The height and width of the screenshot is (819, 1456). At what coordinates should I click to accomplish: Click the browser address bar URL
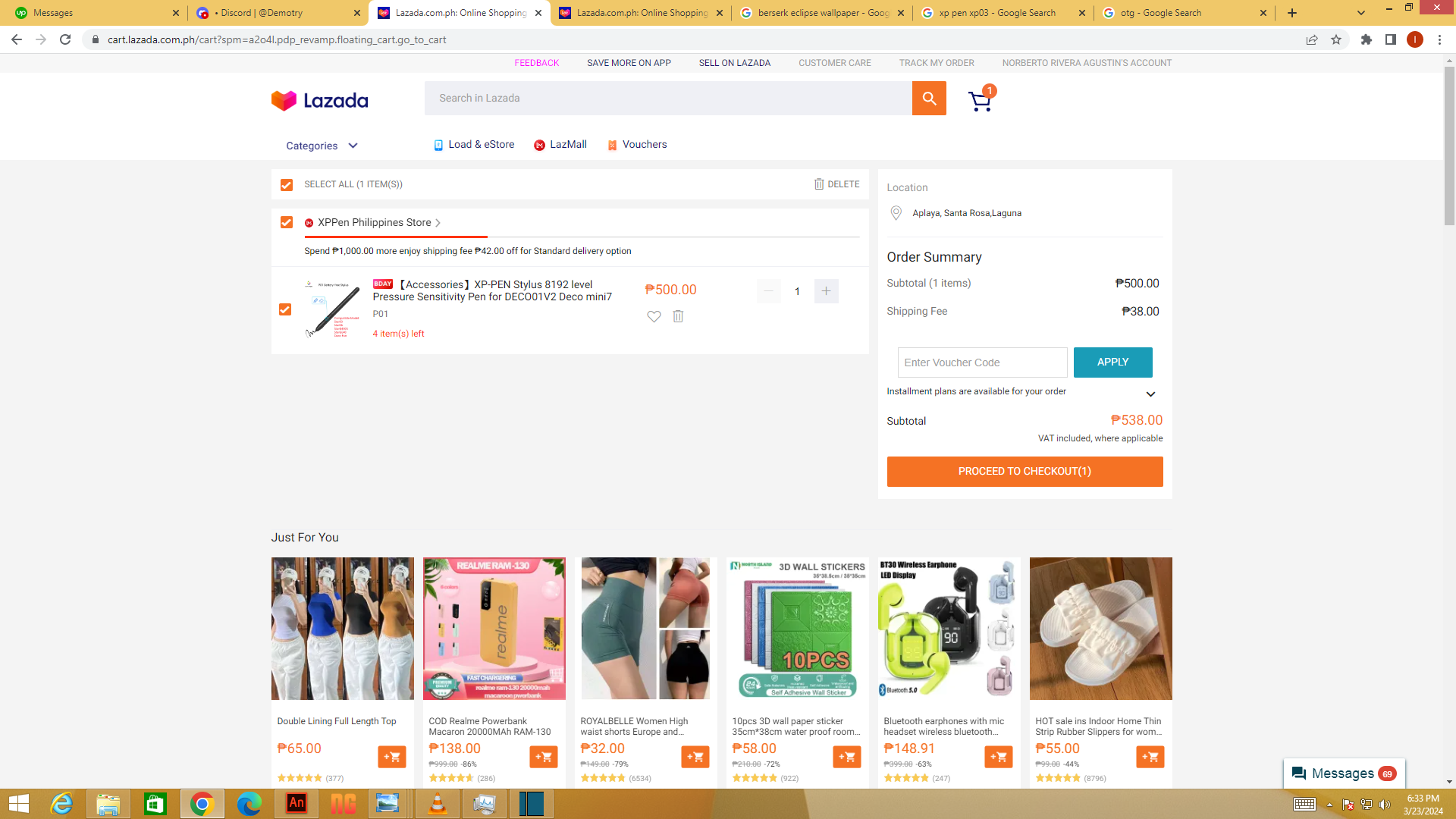[277, 39]
